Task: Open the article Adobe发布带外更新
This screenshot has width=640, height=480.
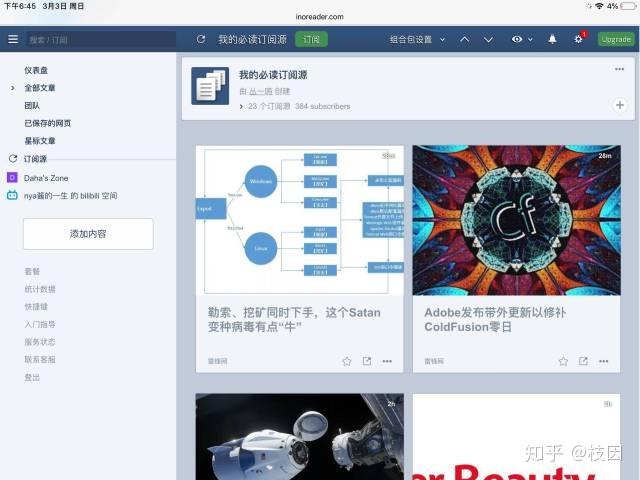Action: coord(495,320)
